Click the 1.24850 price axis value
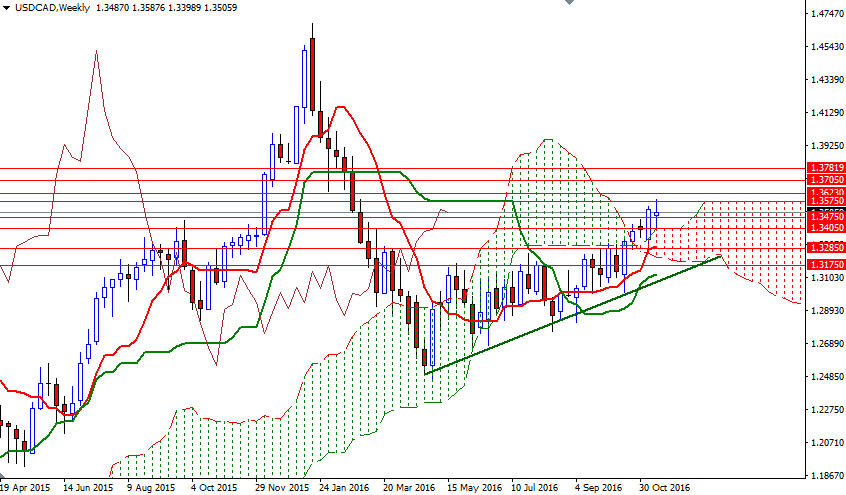Image resolution: width=846 pixels, height=495 pixels. pos(827,376)
